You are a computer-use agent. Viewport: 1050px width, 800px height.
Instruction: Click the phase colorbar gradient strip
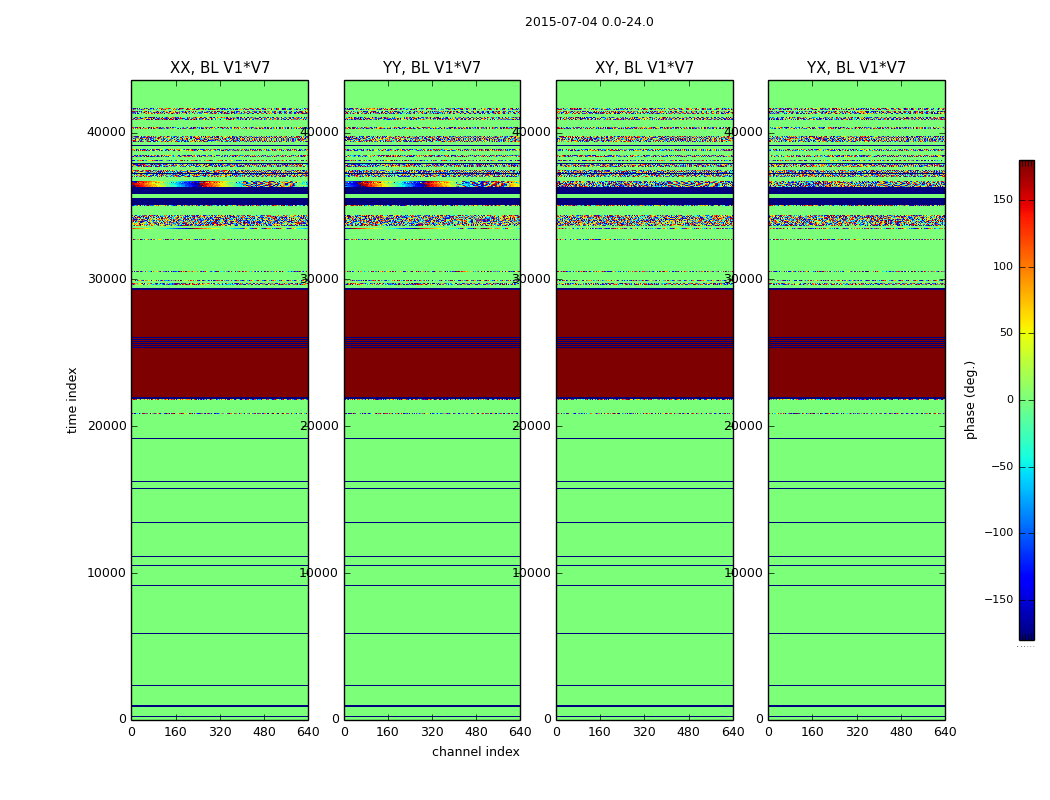[1027, 400]
